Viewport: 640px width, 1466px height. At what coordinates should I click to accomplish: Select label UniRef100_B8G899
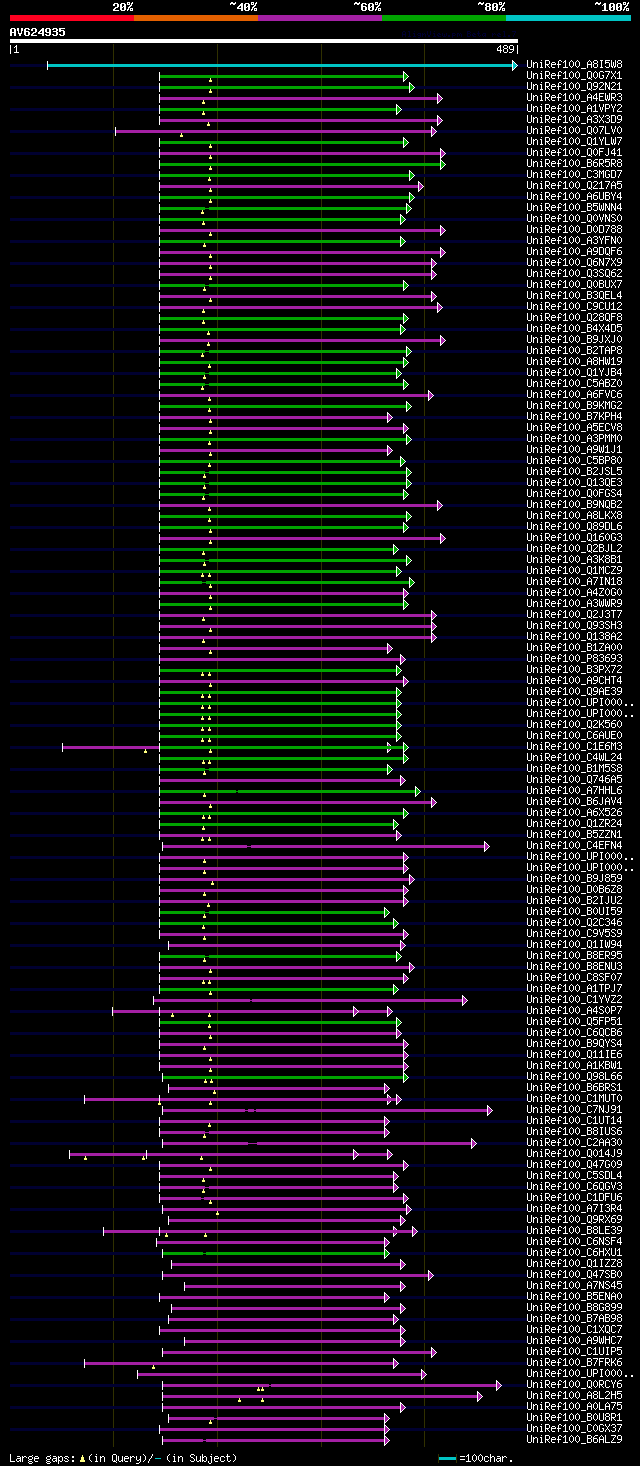[x=574, y=1308]
